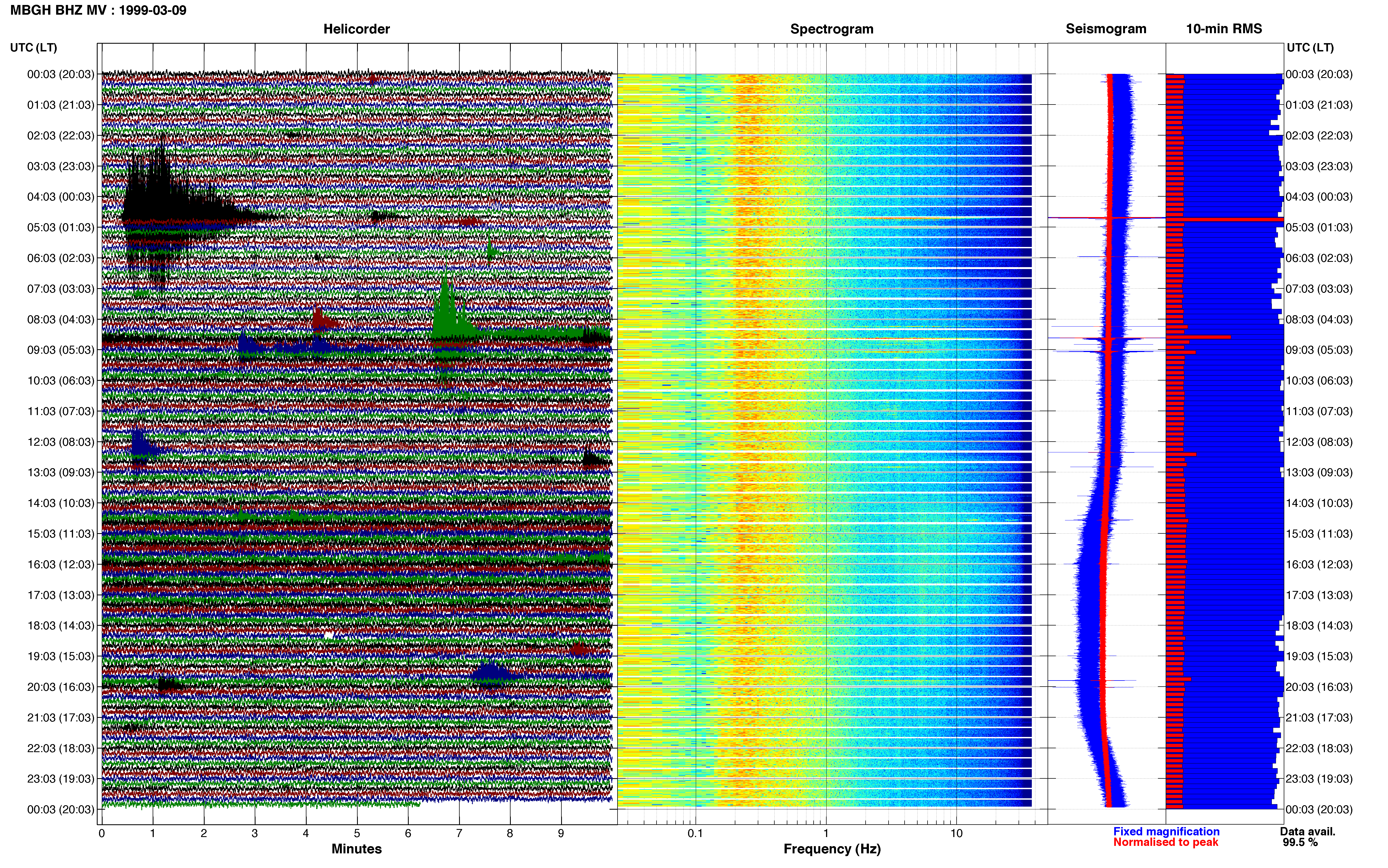
Task: Click "11:03 (07:03)" on the Helicorder time axis
Action: [61, 411]
